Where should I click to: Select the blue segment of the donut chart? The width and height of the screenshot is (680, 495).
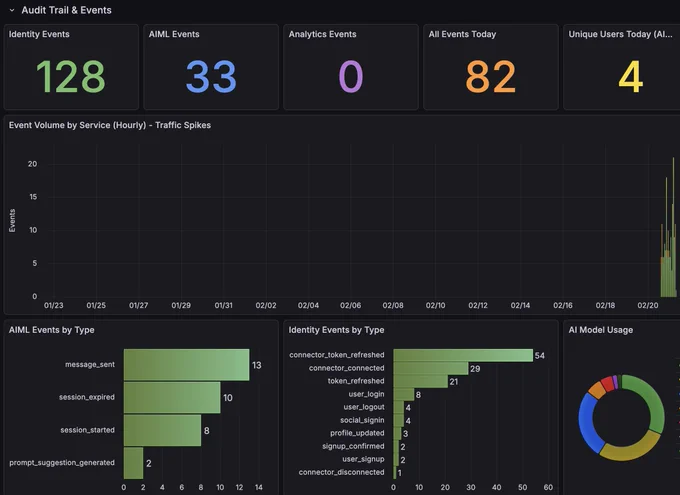coord(586,423)
